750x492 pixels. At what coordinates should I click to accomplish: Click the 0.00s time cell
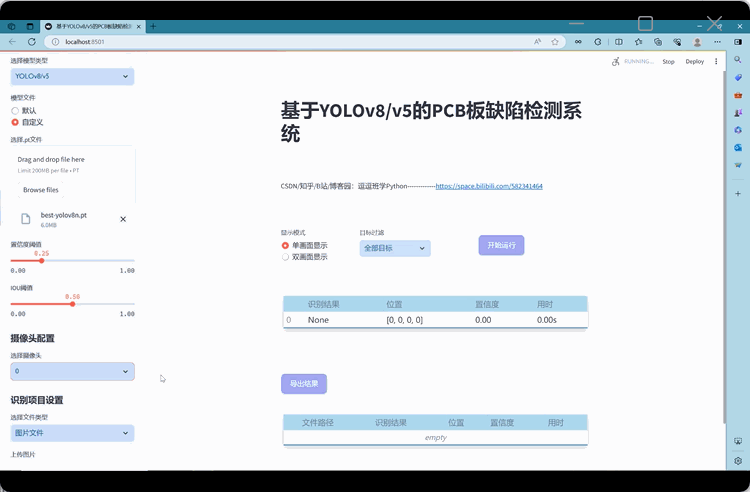coord(547,320)
